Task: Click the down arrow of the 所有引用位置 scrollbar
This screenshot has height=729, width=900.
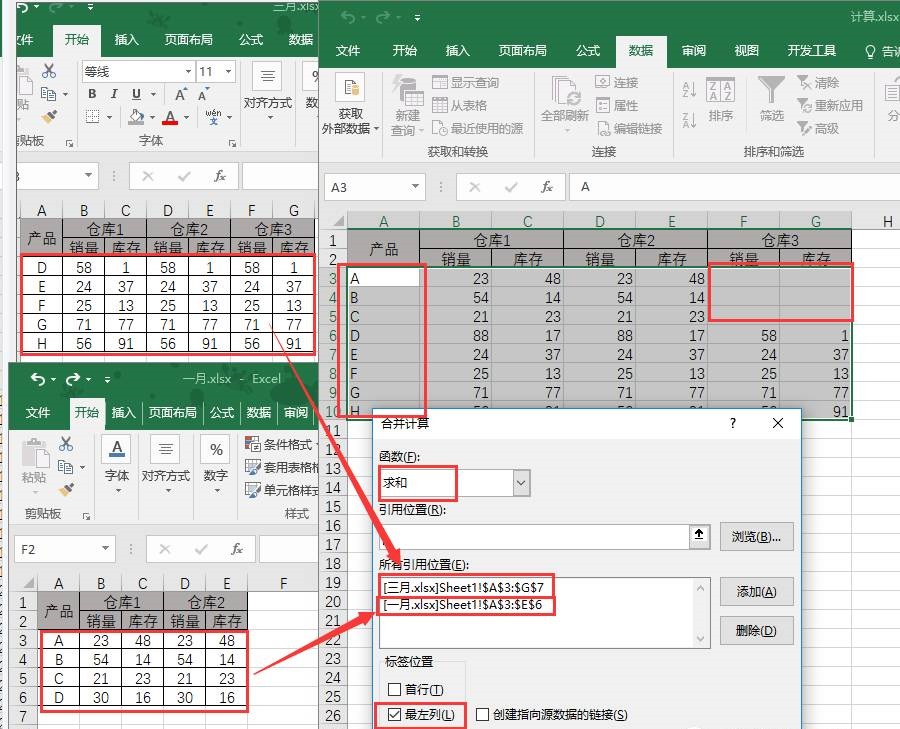Action: 701,638
